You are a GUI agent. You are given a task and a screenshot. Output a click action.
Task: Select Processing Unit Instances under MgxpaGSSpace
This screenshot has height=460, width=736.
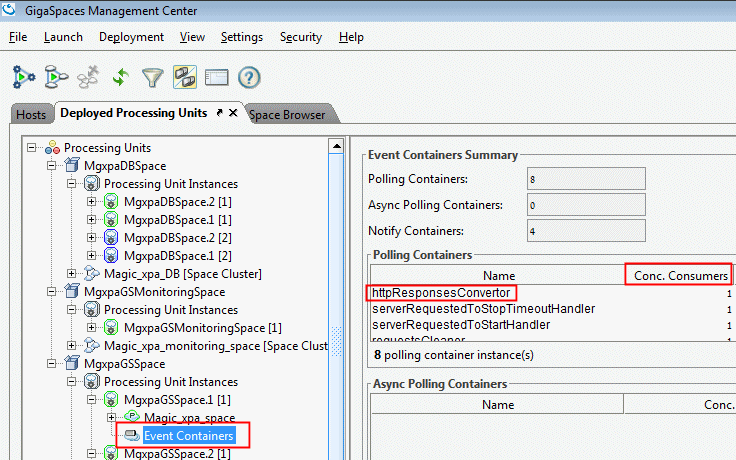(x=171, y=382)
